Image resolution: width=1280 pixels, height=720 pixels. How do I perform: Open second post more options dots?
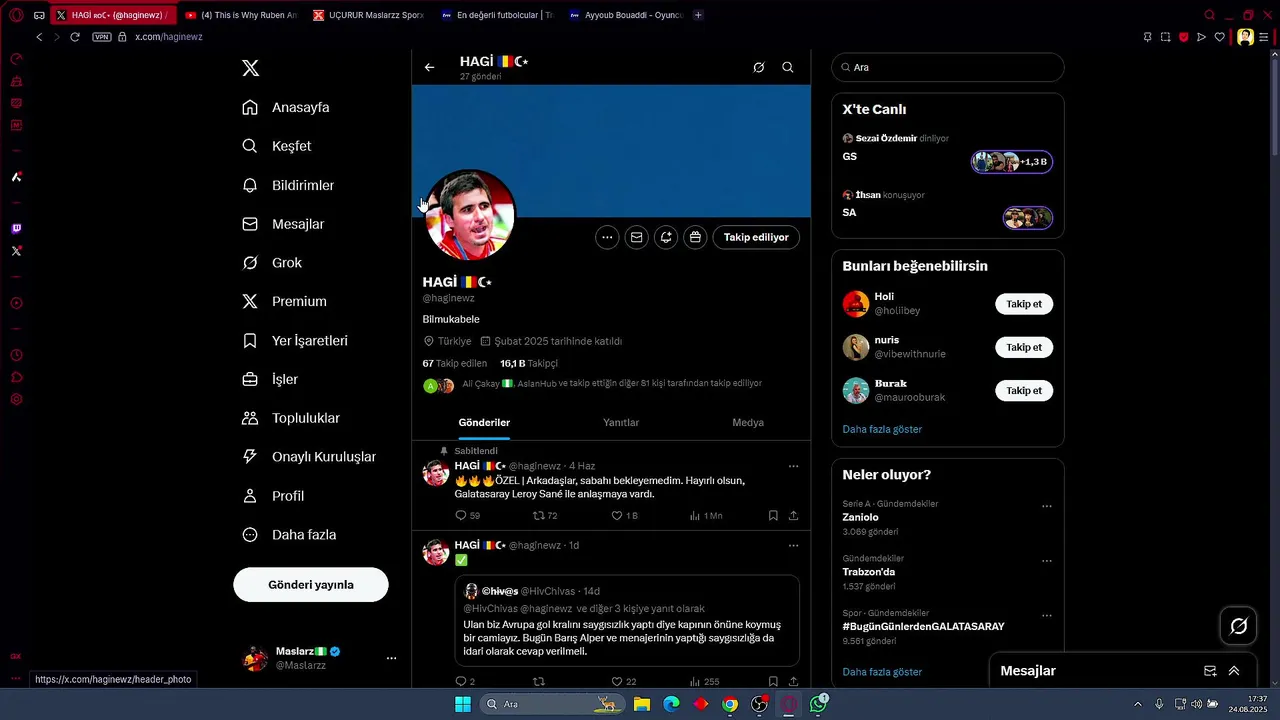point(793,545)
